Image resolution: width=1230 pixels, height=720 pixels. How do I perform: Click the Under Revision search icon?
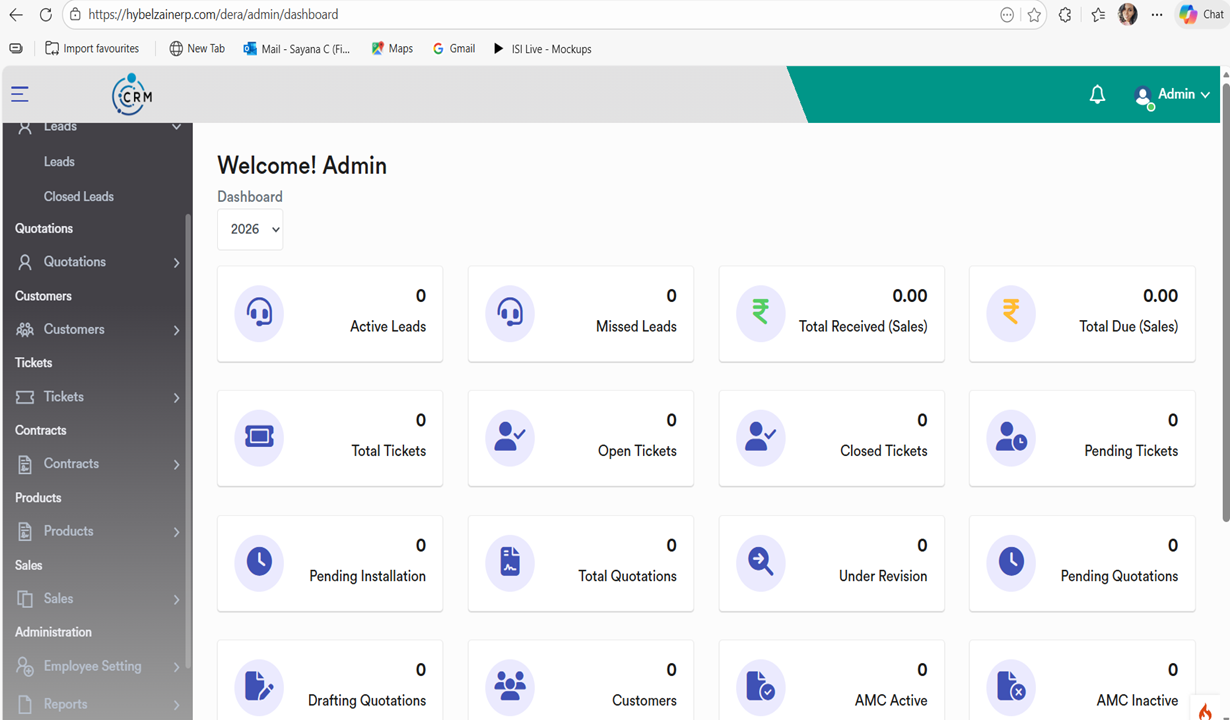point(761,562)
